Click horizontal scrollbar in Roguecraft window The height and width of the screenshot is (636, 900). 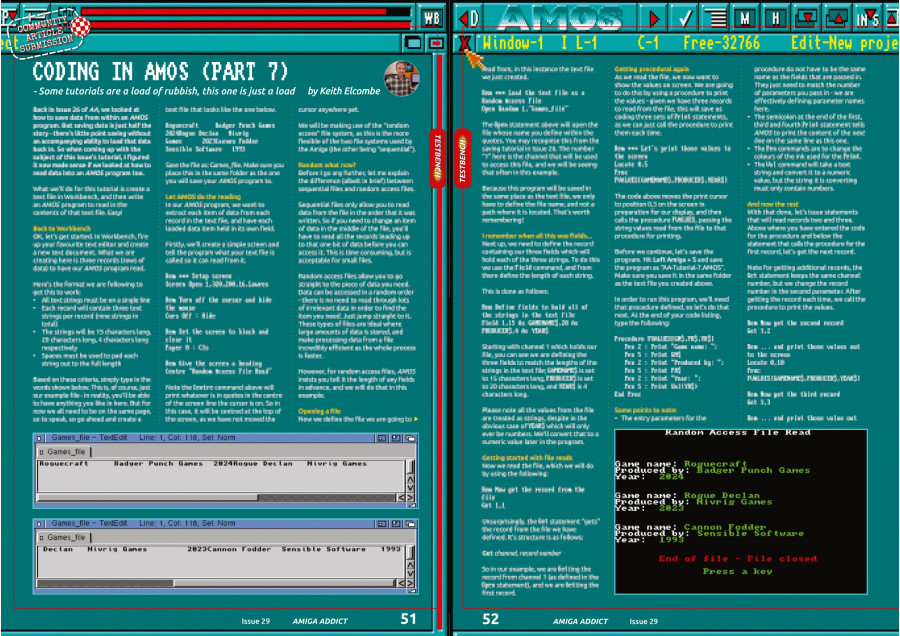tap(217, 497)
